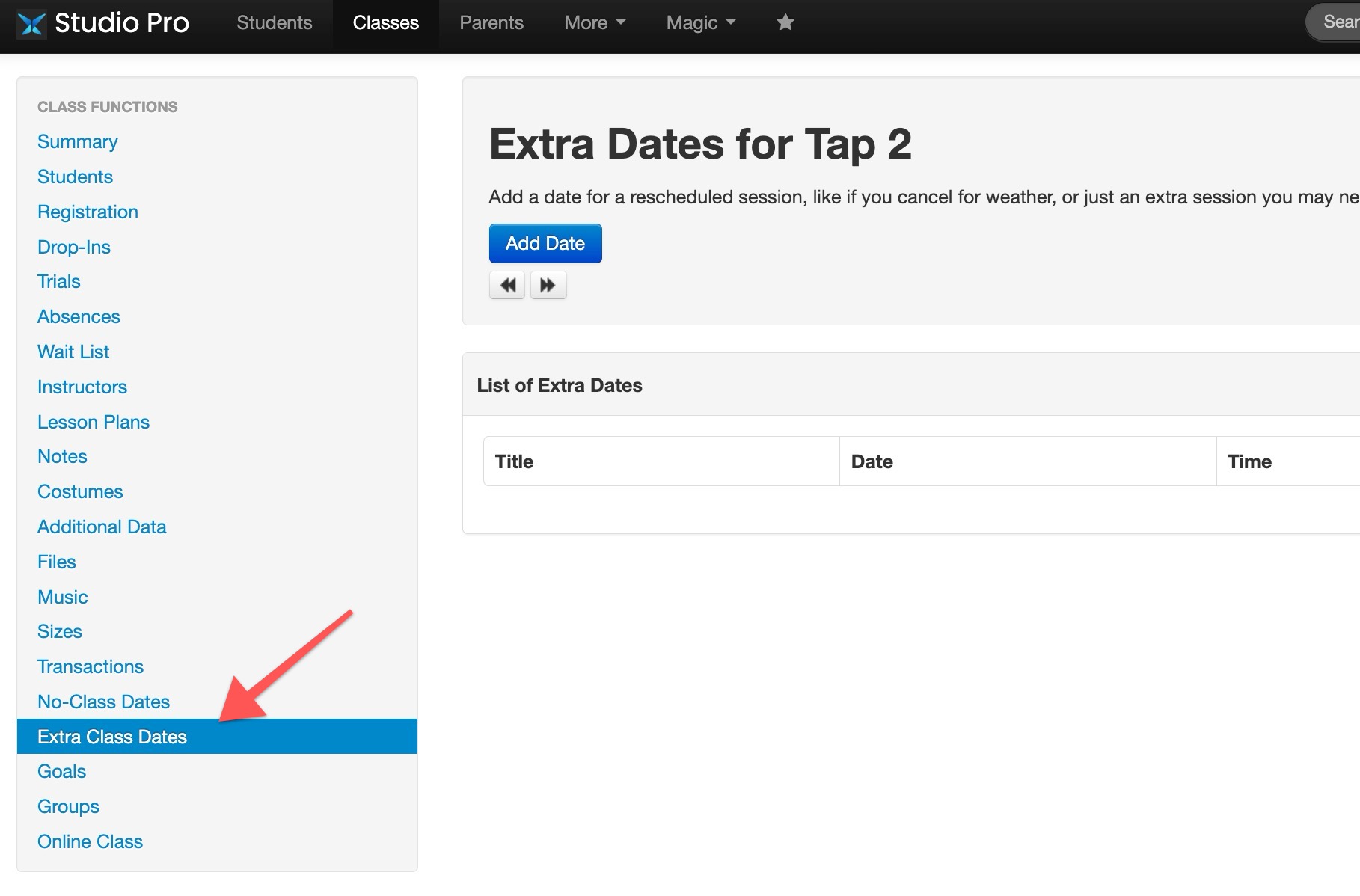The width and height of the screenshot is (1360, 896).
Task: Open the Absences link
Action: tap(79, 316)
